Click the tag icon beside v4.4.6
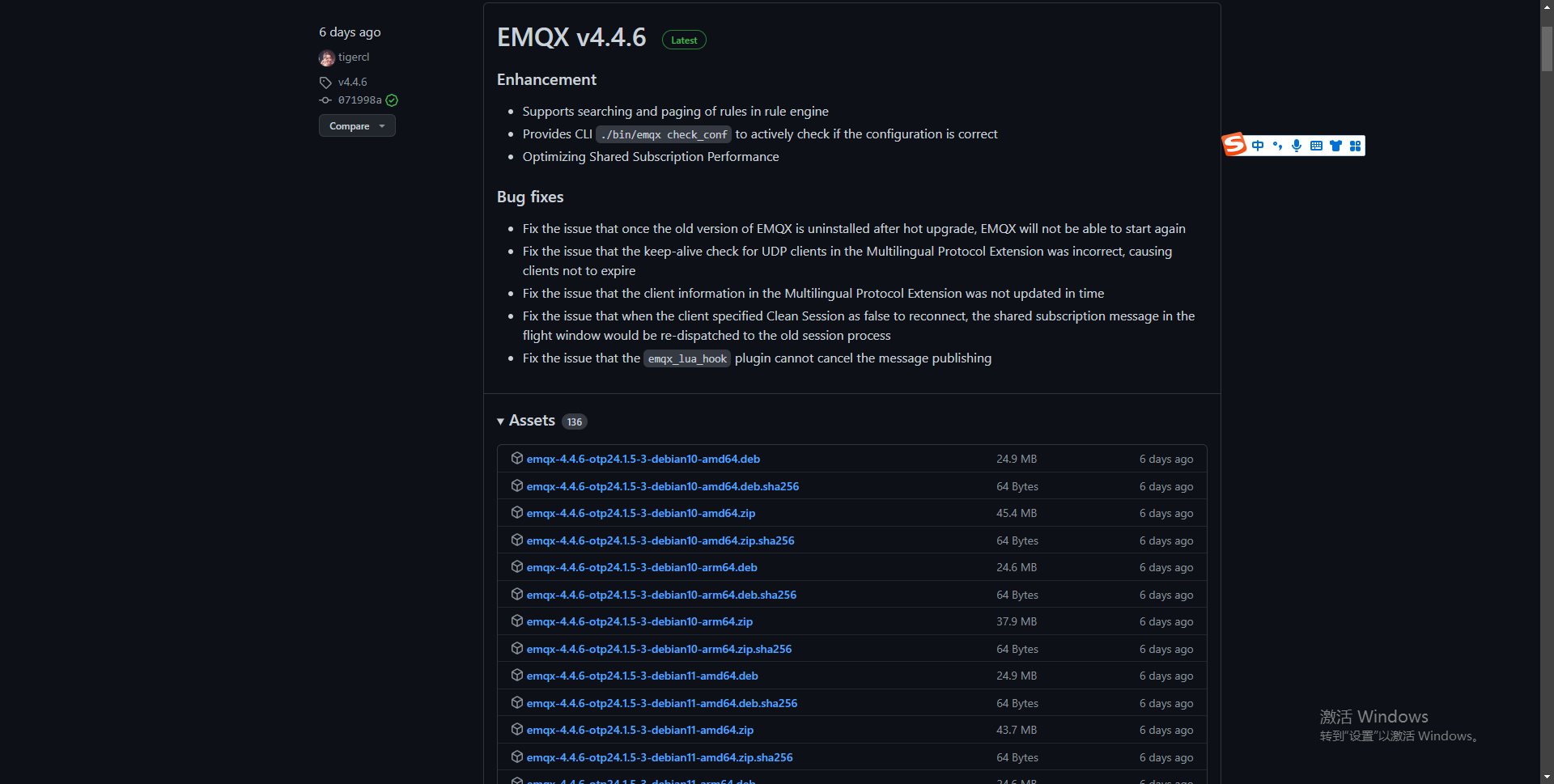 point(325,83)
